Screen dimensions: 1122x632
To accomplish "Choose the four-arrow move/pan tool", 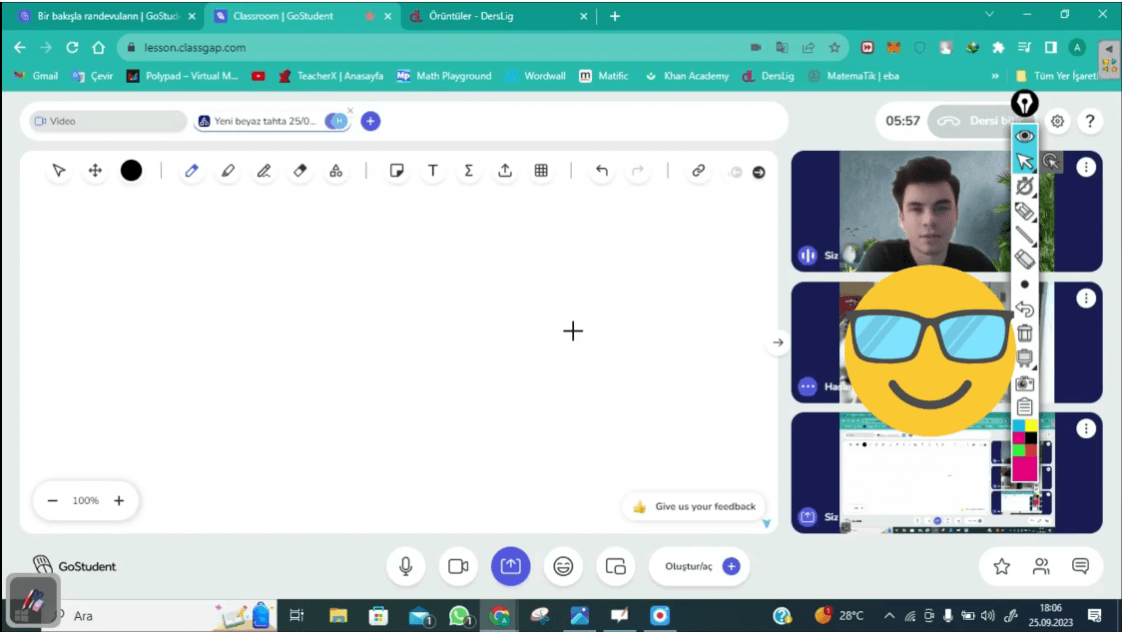I will coord(95,170).
